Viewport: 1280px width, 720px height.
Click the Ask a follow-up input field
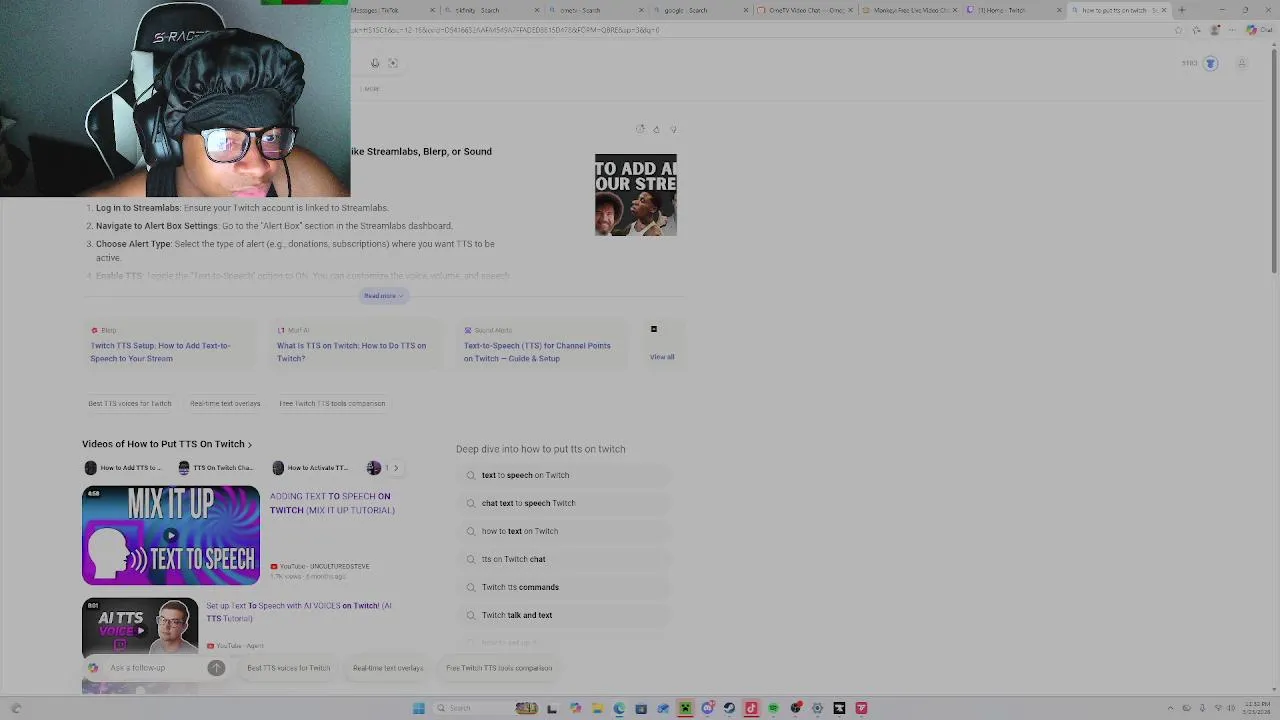(x=155, y=668)
